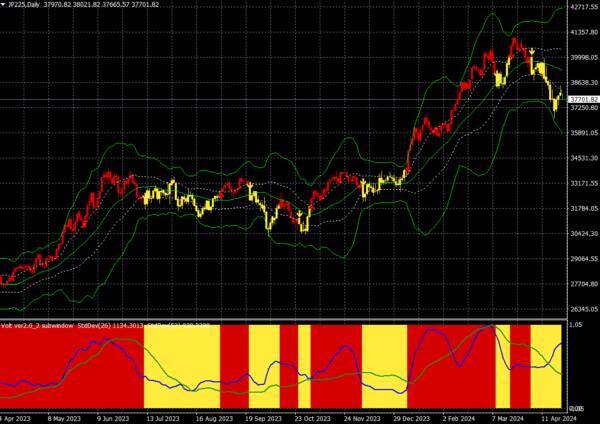Click the 13 Jul 2023 date label
600x424 pixels.
tap(163, 419)
